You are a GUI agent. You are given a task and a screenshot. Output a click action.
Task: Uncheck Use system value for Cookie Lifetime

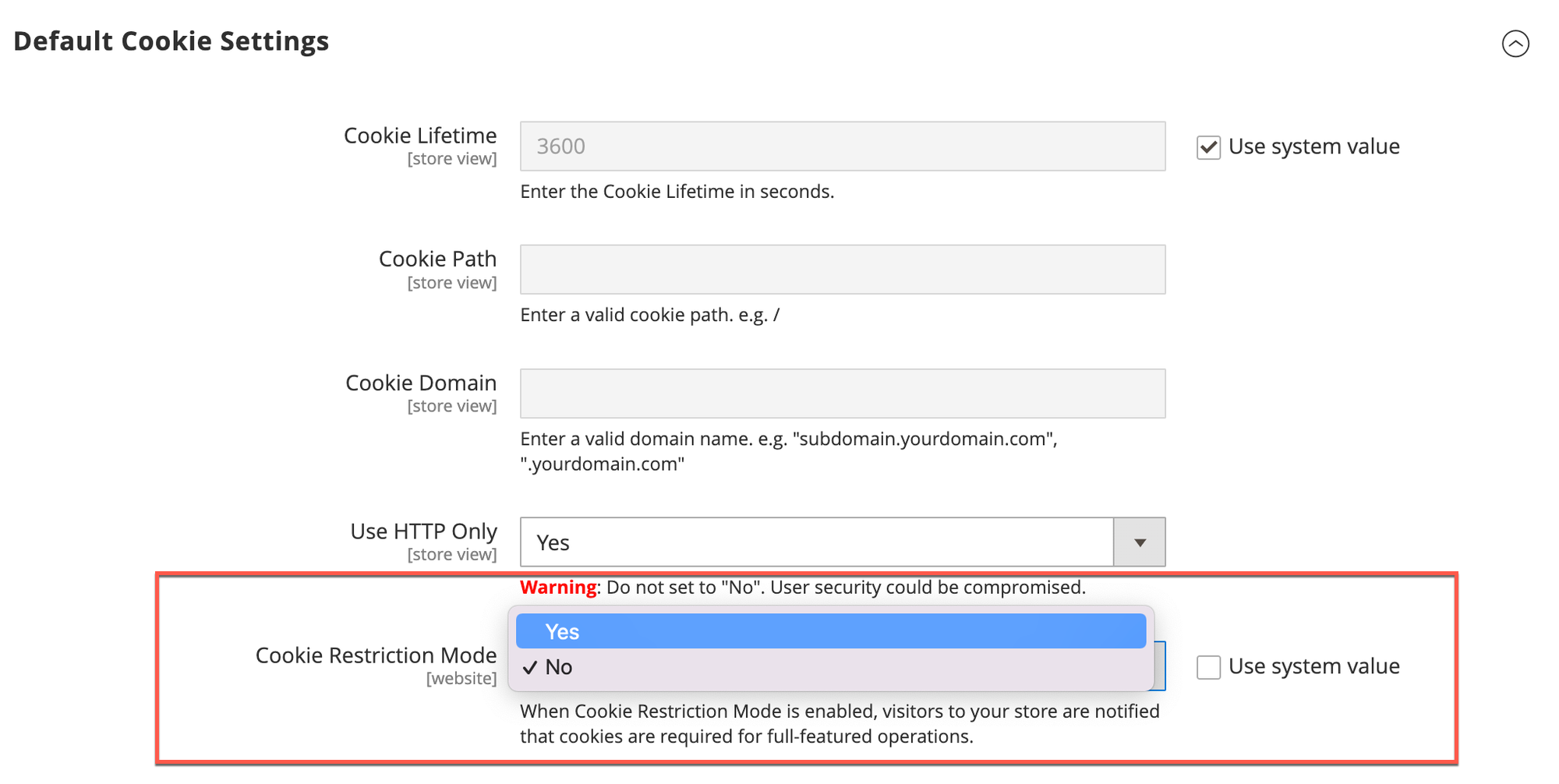(x=1208, y=147)
